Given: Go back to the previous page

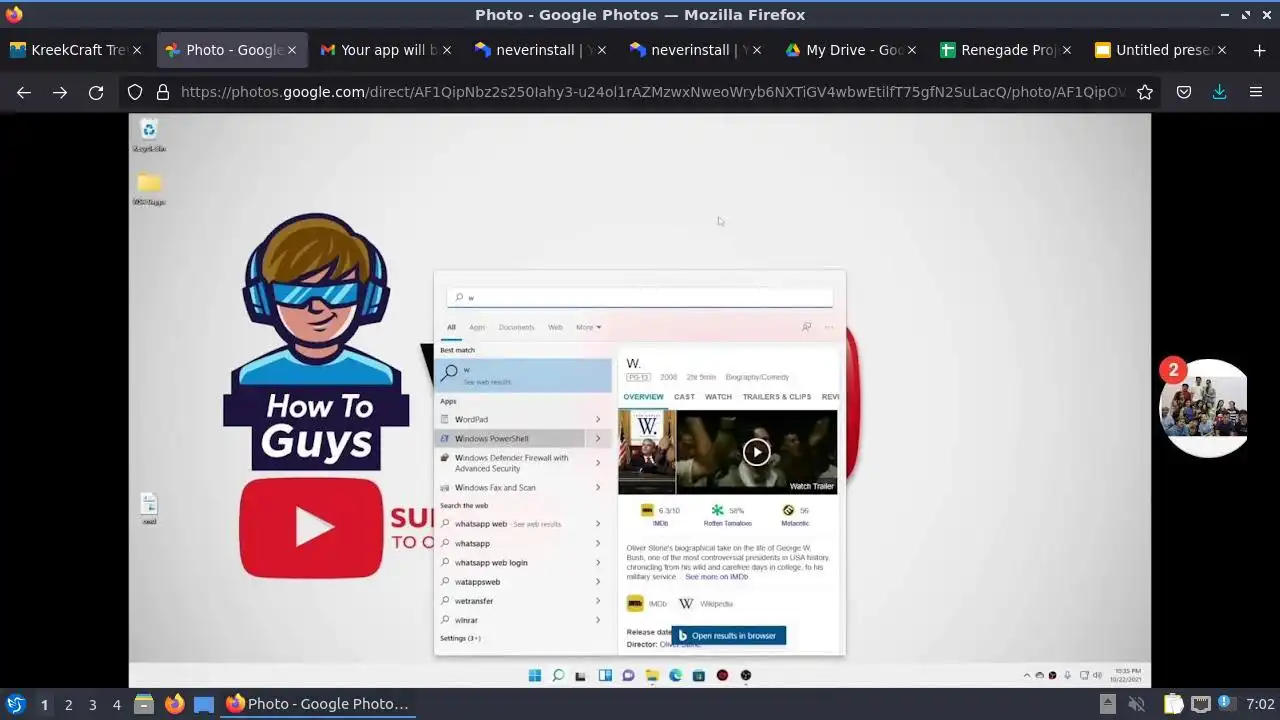Looking at the screenshot, I should (24, 92).
